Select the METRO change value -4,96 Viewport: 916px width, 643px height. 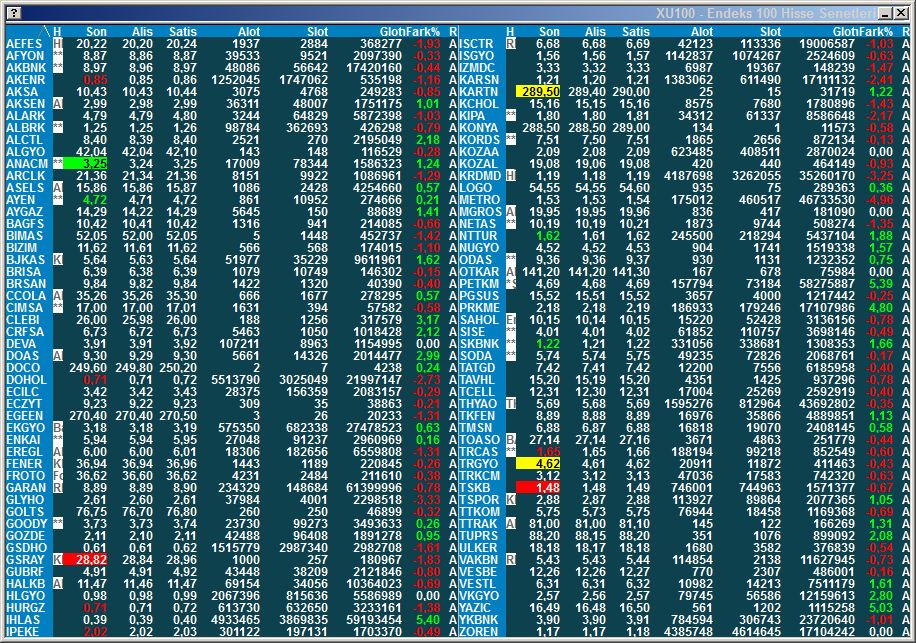pyautogui.click(x=880, y=200)
